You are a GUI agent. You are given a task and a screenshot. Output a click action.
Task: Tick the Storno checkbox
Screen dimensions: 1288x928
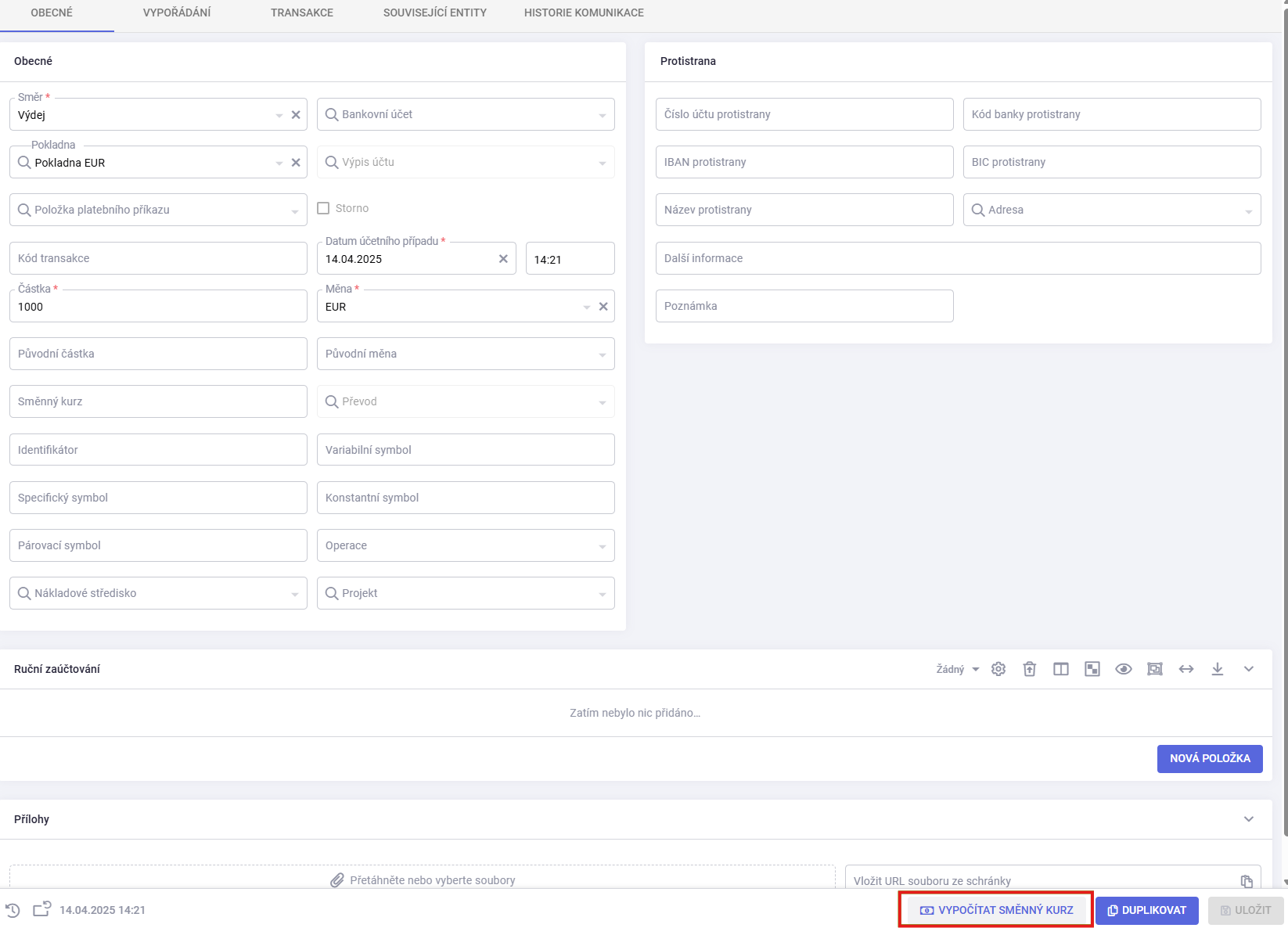tap(323, 208)
